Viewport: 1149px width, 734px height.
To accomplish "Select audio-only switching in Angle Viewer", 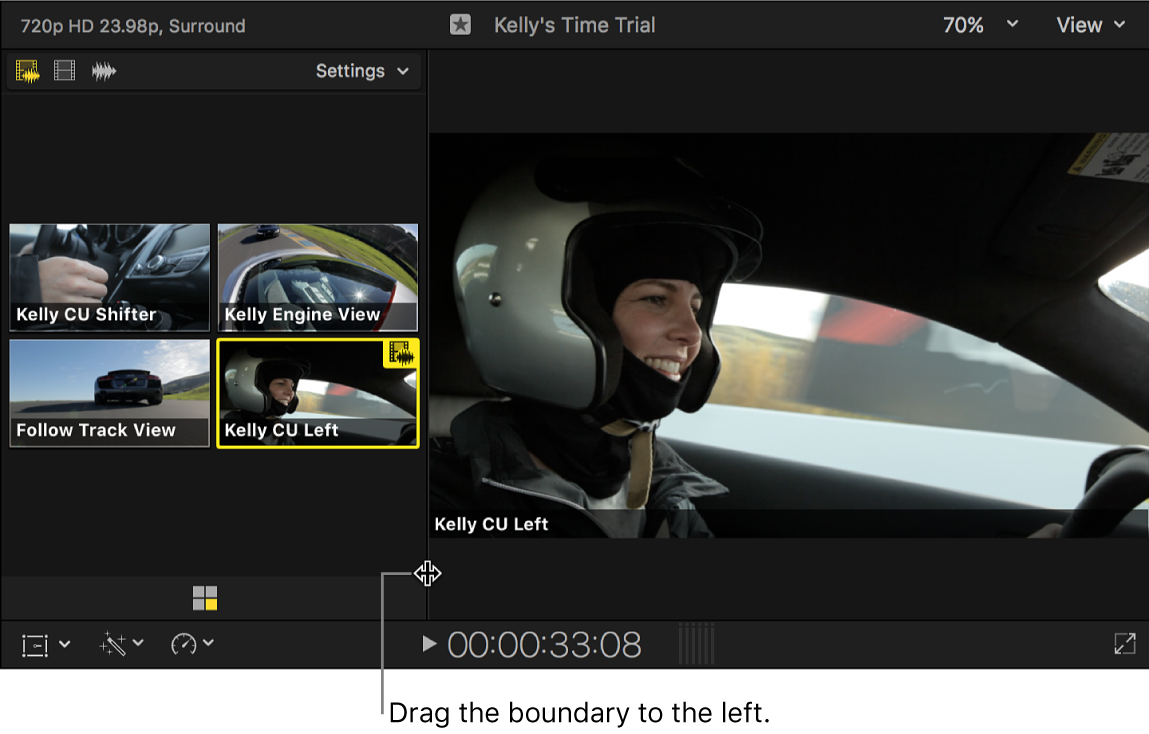I will pyautogui.click(x=103, y=70).
